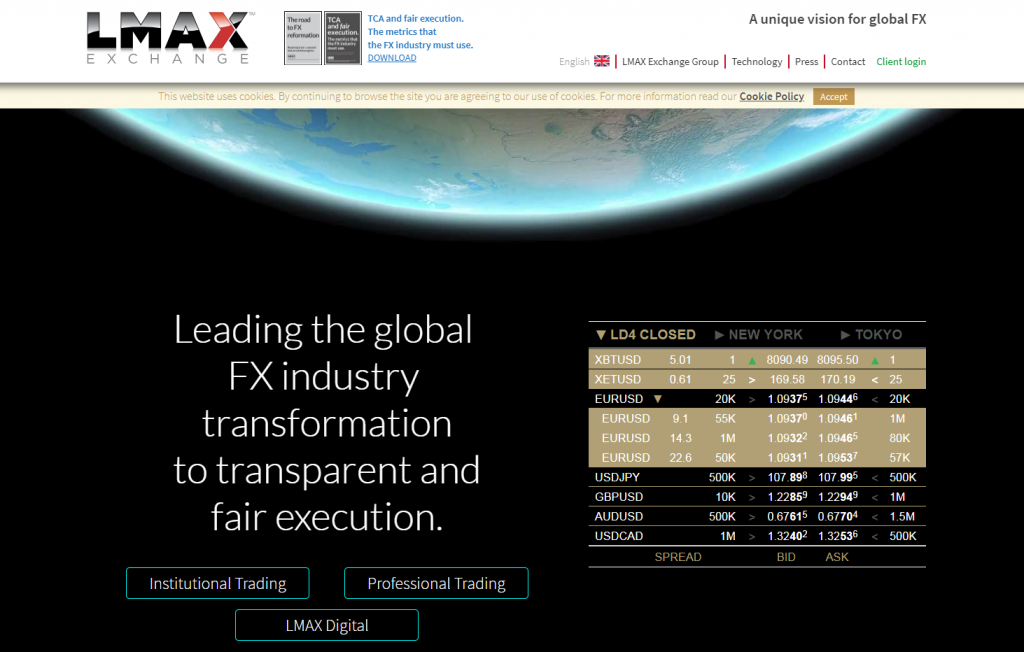Click the LMAX Exchange logo
This screenshot has width=1024, height=652.
click(170, 38)
